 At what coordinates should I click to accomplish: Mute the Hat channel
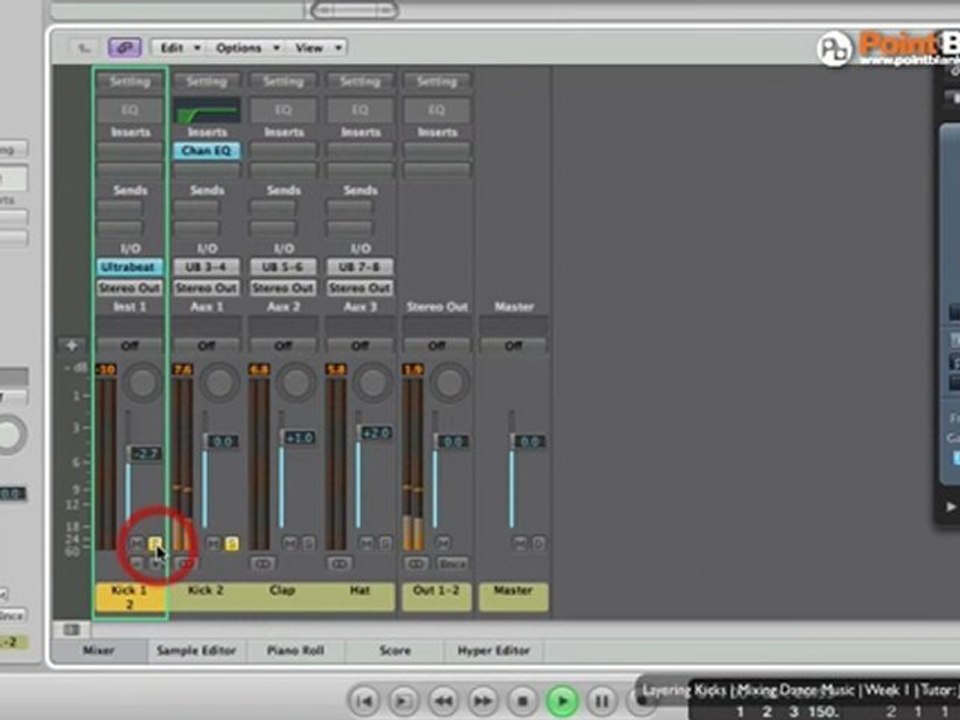click(x=366, y=543)
